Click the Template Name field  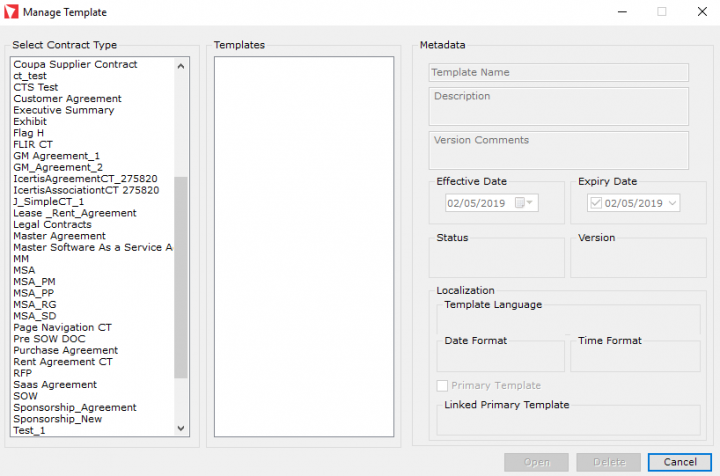[x=558, y=73]
